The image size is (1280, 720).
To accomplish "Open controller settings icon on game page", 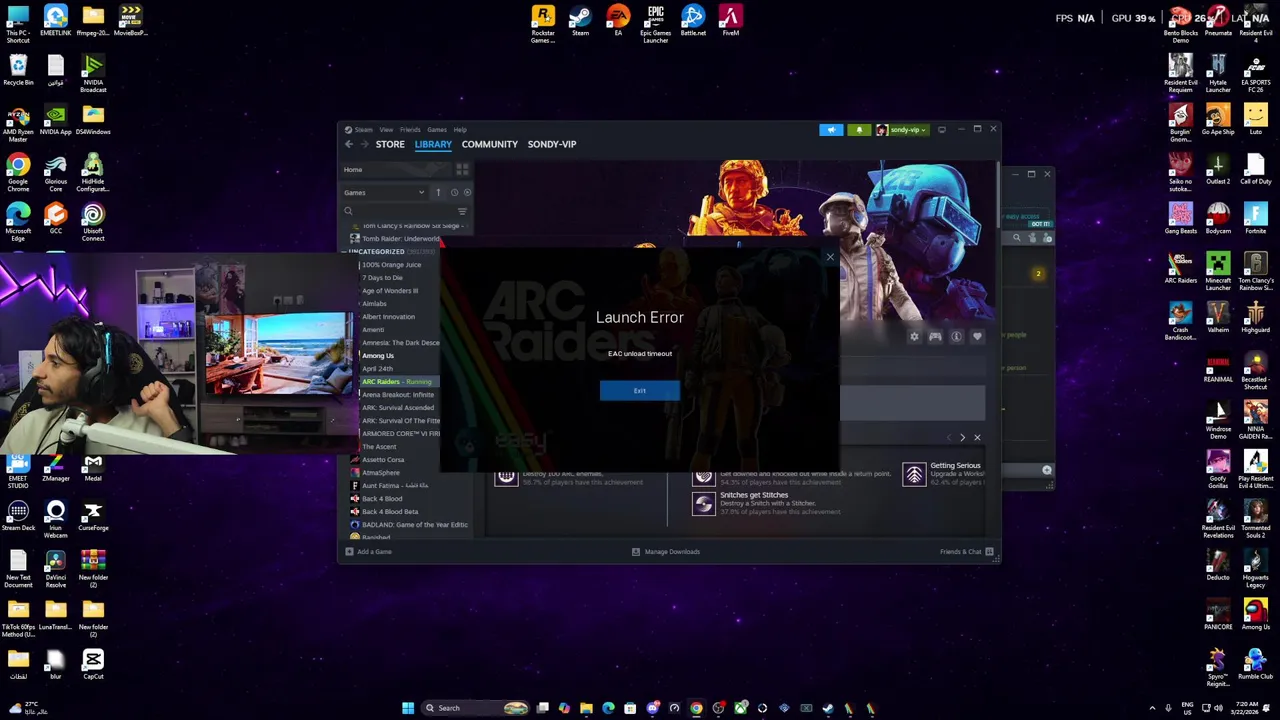I will (935, 337).
